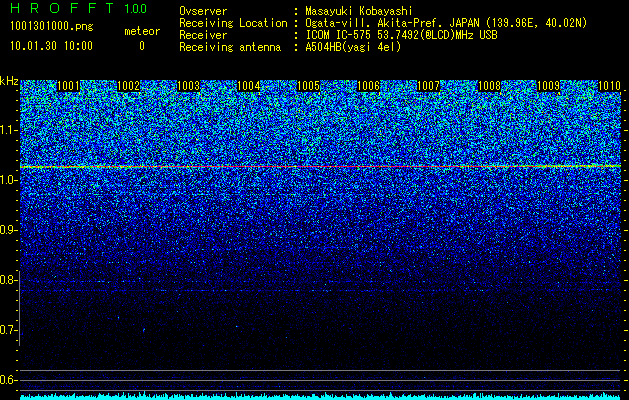Click the observer name Masayuki Kobayashi

(359, 11)
